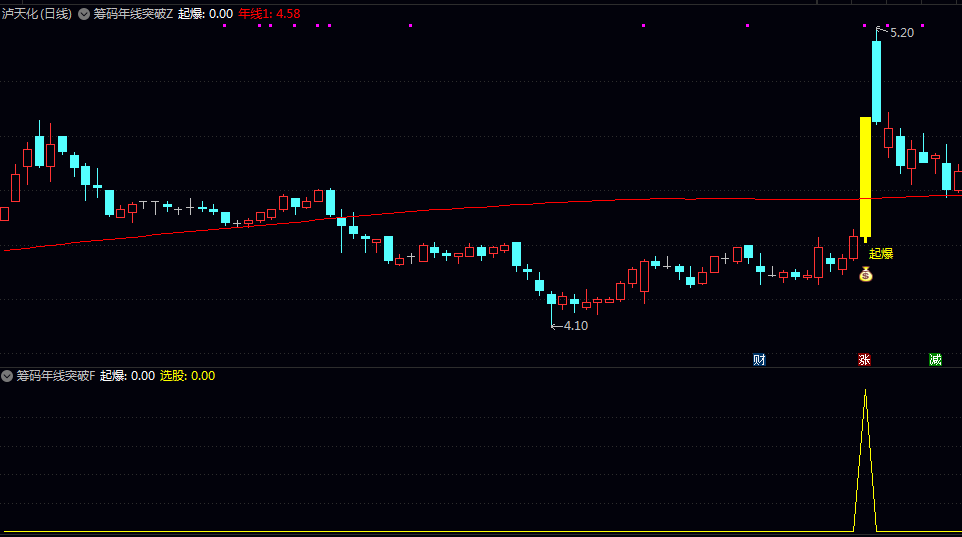Viewport: 962px width, 537px height.
Task: Expand the 筹码年线突破F indicator dropdown
Action: click(7, 376)
